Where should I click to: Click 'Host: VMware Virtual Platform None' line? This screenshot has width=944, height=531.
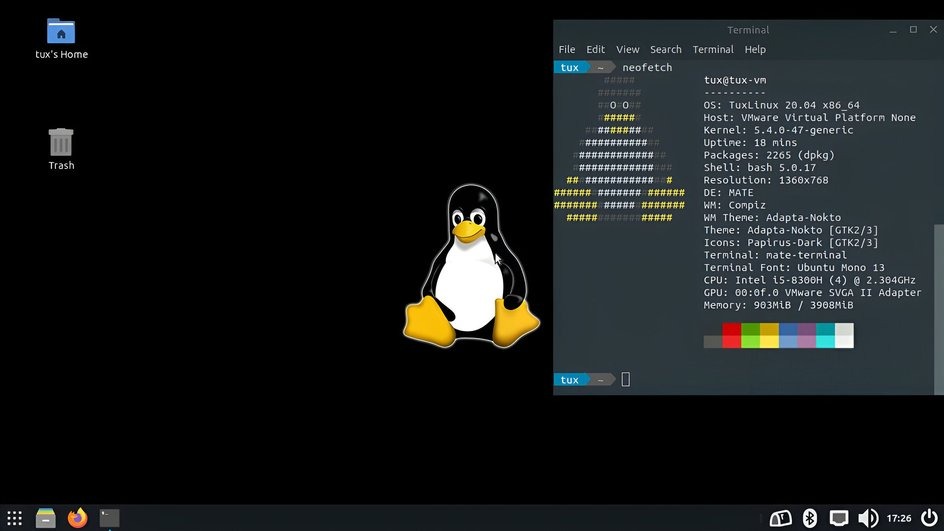pos(809,117)
